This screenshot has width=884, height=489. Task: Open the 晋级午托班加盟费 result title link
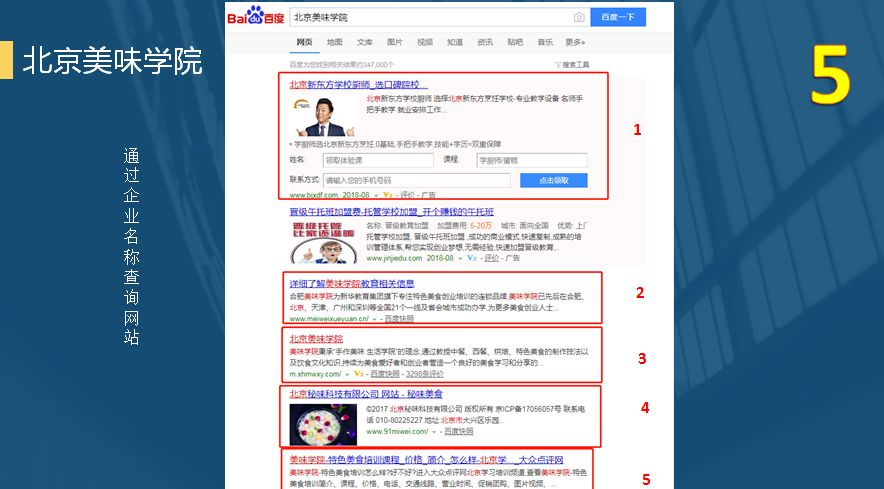click(392, 212)
